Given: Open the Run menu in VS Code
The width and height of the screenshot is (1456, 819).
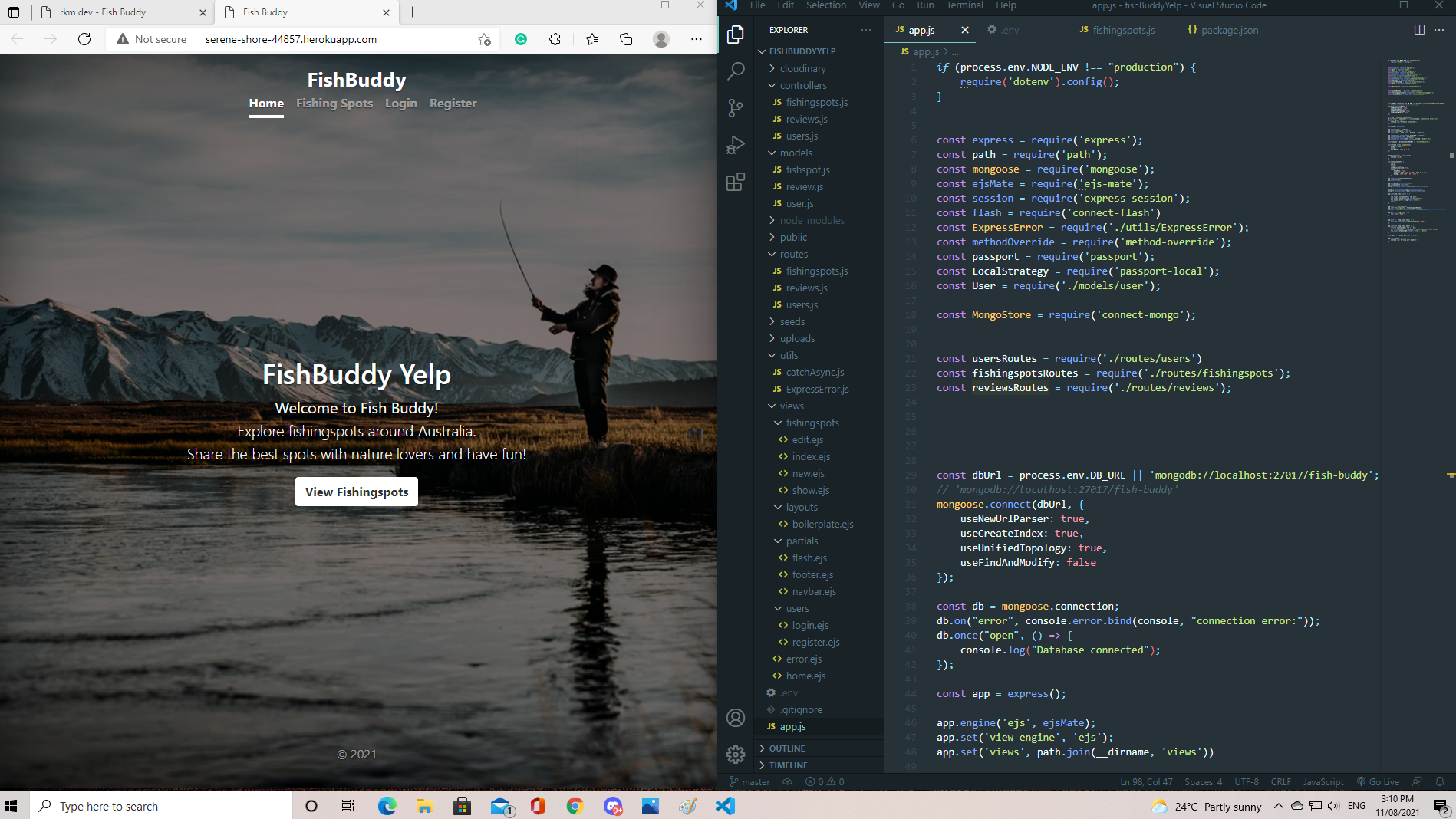Looking at the screenshot, I should [925, 5].
